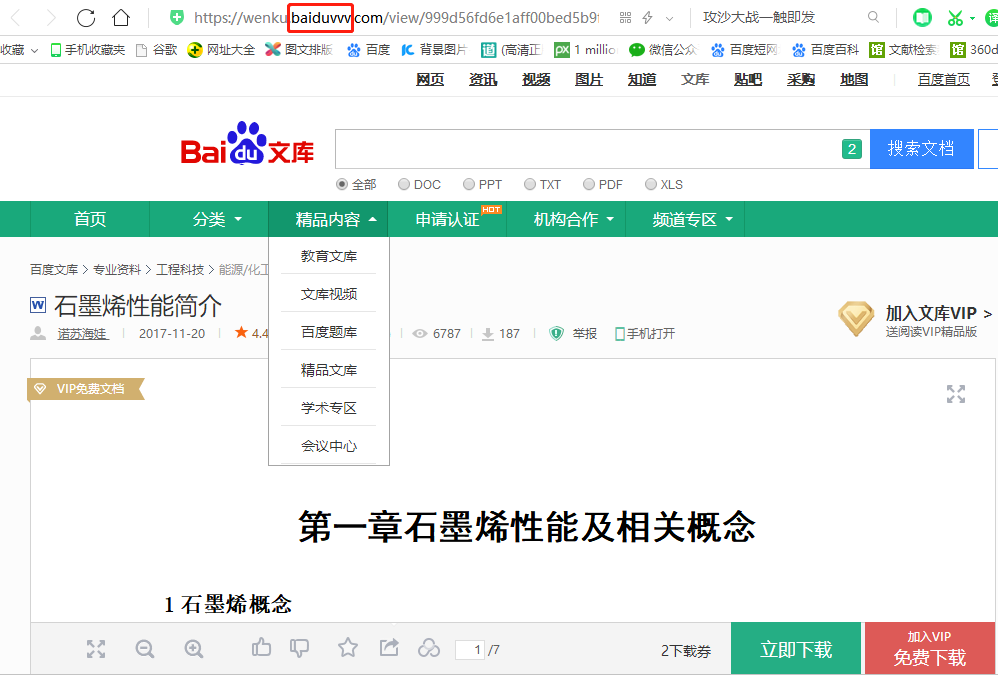Give the document a thumbs down
Screen dimensions: 998x675
point(299,648)
